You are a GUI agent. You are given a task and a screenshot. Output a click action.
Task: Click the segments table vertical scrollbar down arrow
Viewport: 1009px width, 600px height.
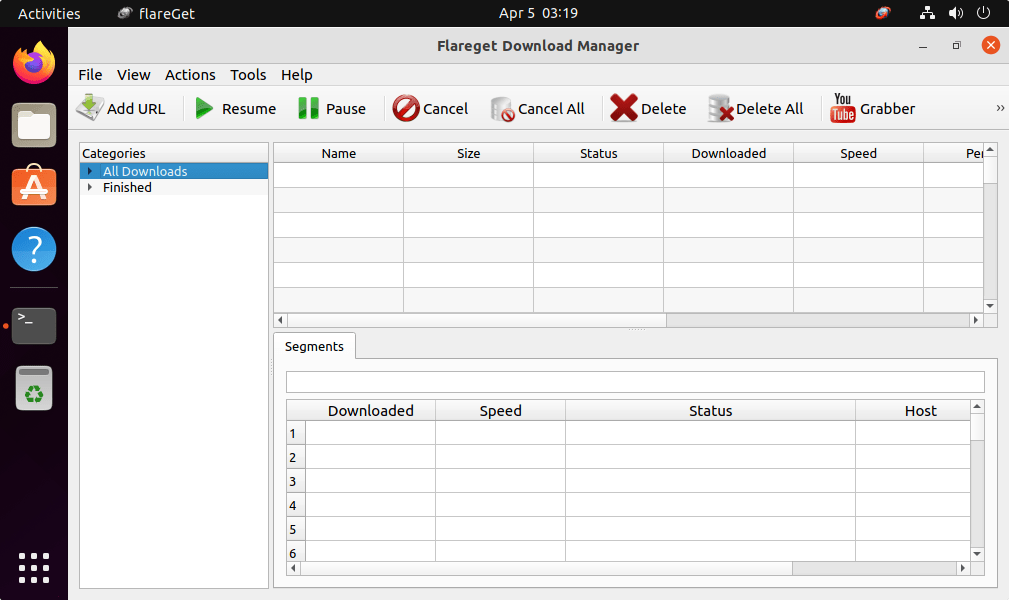click(x=977, y=552)
